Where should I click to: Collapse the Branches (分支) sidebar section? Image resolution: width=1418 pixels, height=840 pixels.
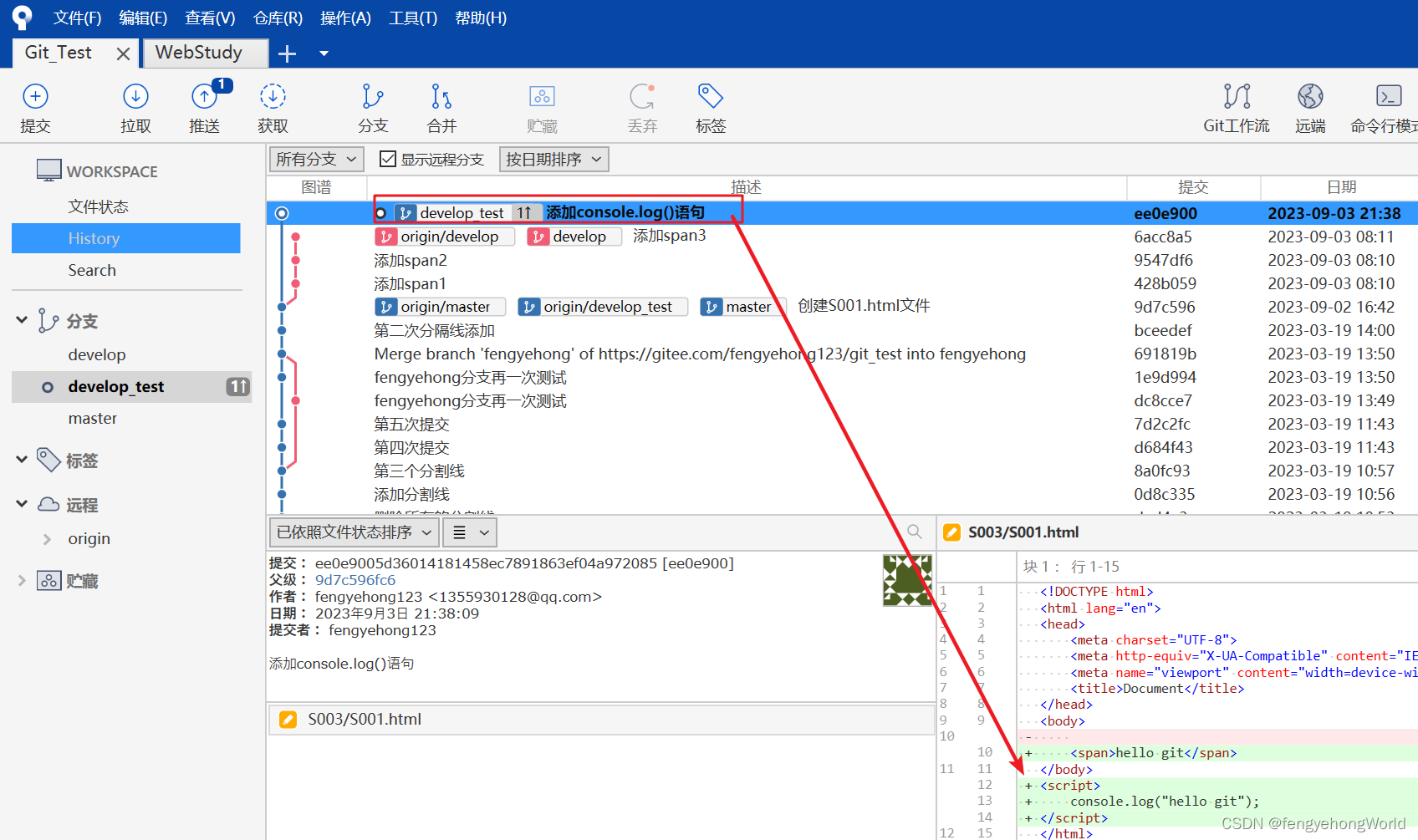point(22,320)
